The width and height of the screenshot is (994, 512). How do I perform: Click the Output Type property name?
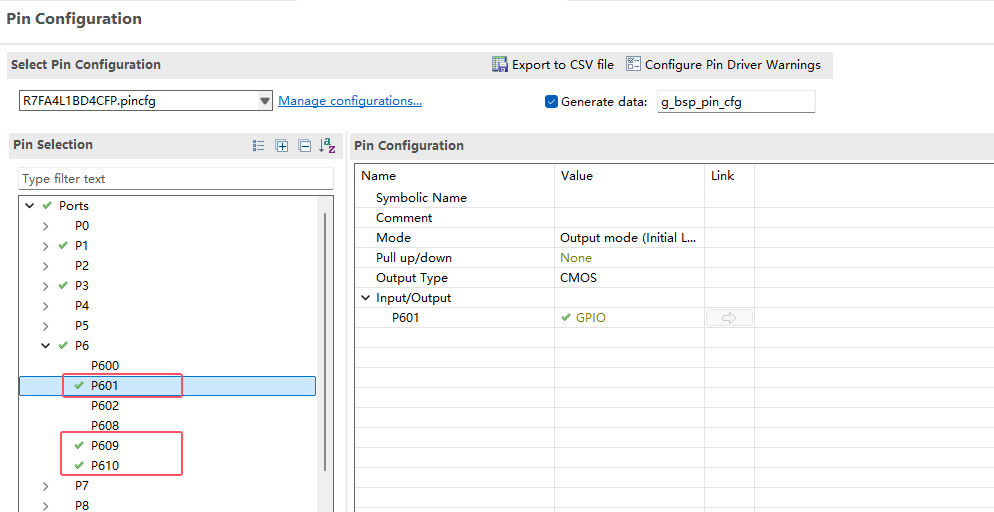coord(411,278)
